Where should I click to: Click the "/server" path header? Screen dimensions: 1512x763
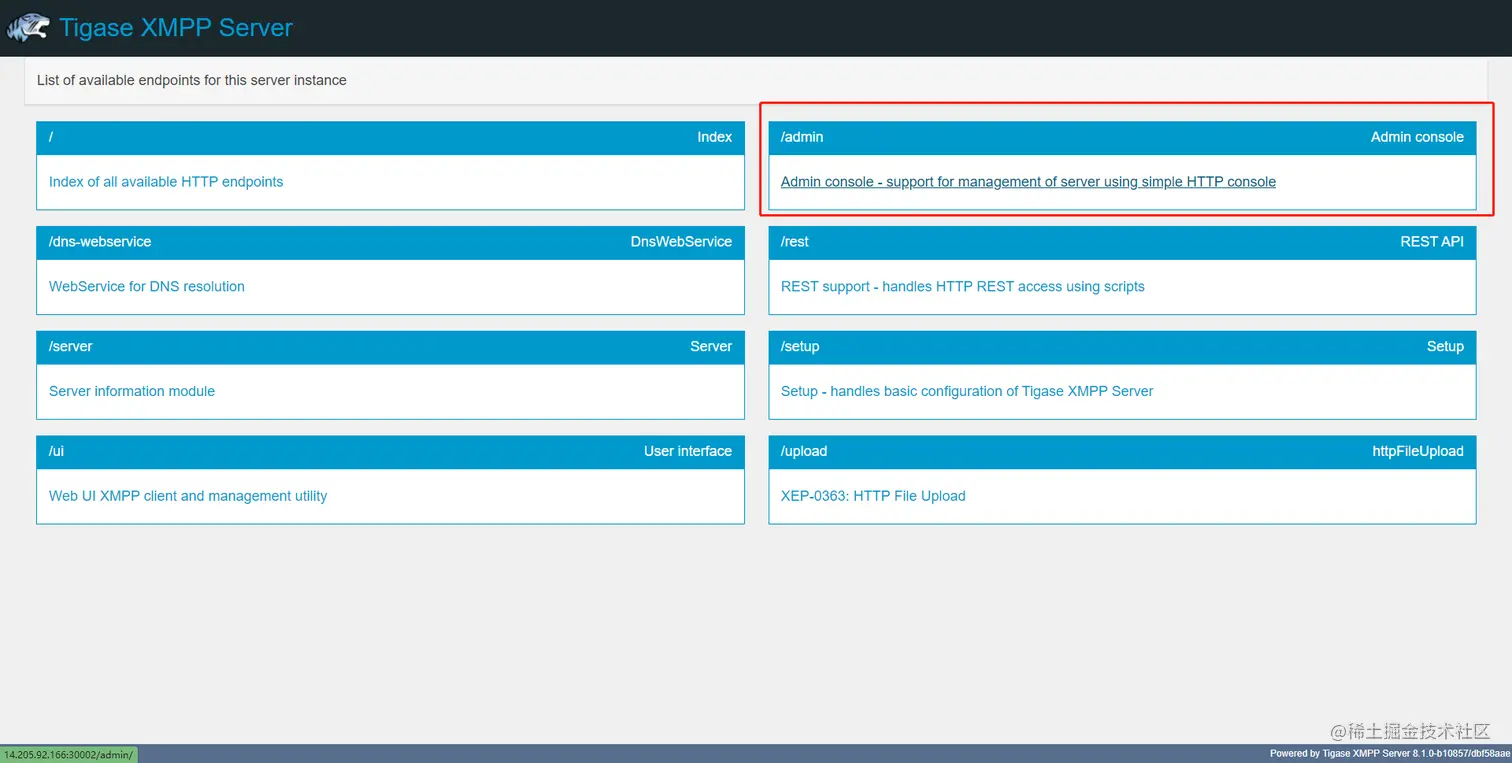(x=71, y=347)
